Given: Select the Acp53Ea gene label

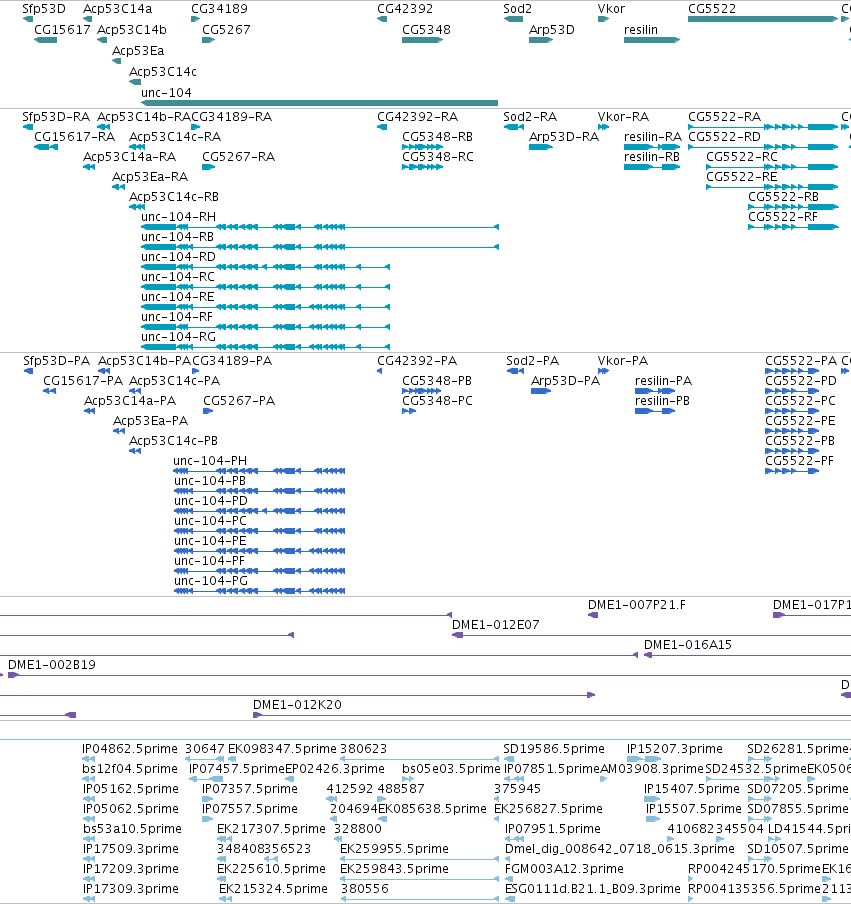Looking at the screenshot, I should coord(138,51).
